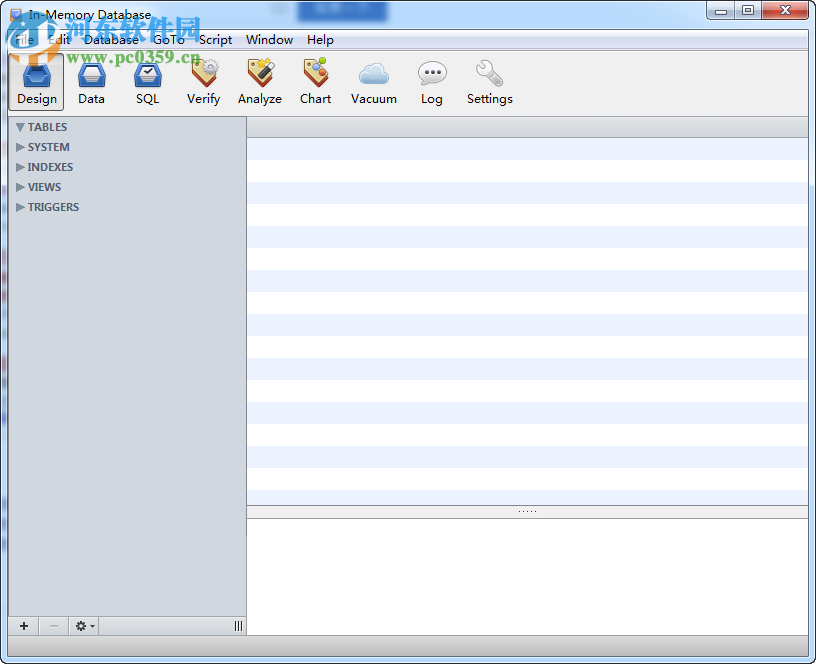Open the Data view icon
The width and height of the screenshot is (816, 664).
click(x=91, y=80)
